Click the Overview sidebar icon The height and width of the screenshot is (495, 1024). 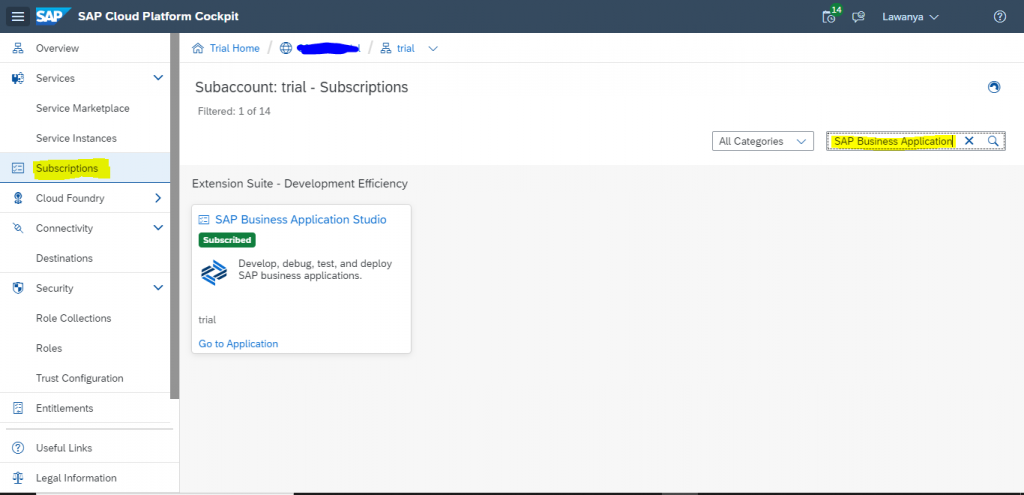point(18,48)
